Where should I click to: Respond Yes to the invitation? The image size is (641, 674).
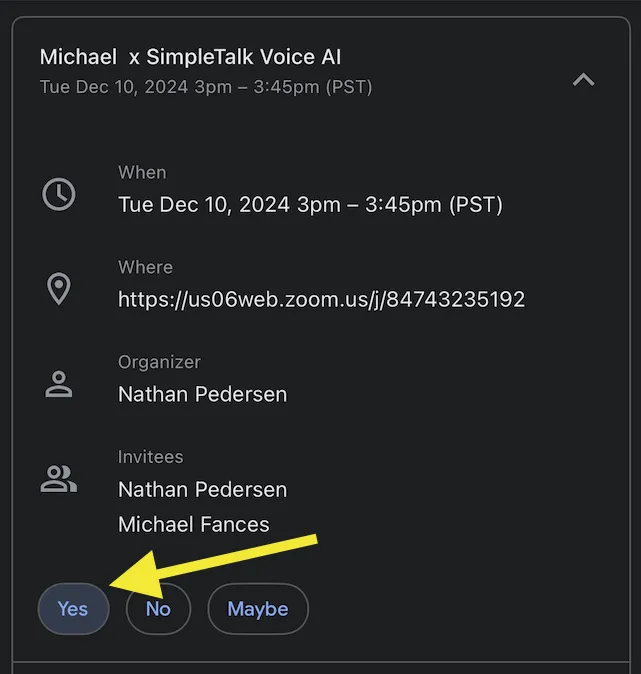[x=73, y=609]
